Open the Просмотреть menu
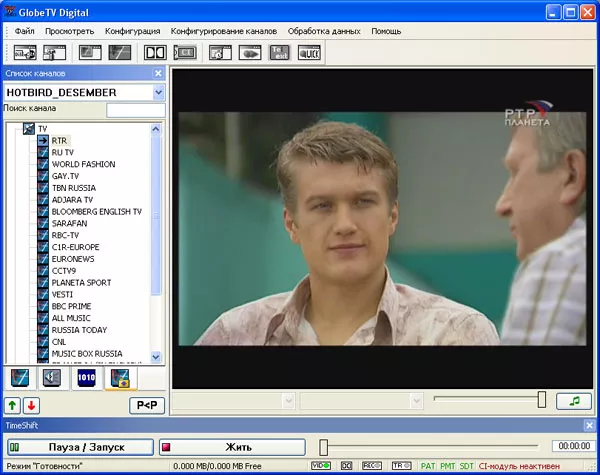Viewport: 600px width, 475px height. click(x=70, y=31)
